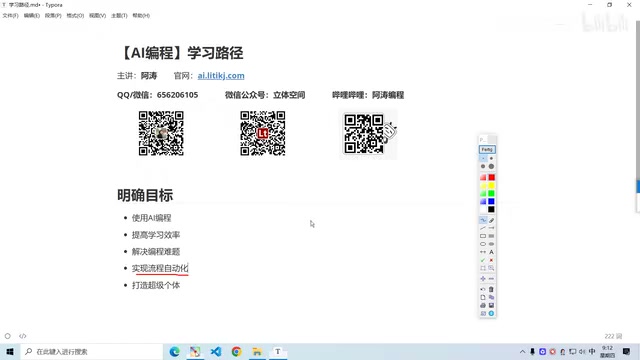Select the smallest pen width dot
This screenshot has height=360, width=640.
click(x=483, y=158)
